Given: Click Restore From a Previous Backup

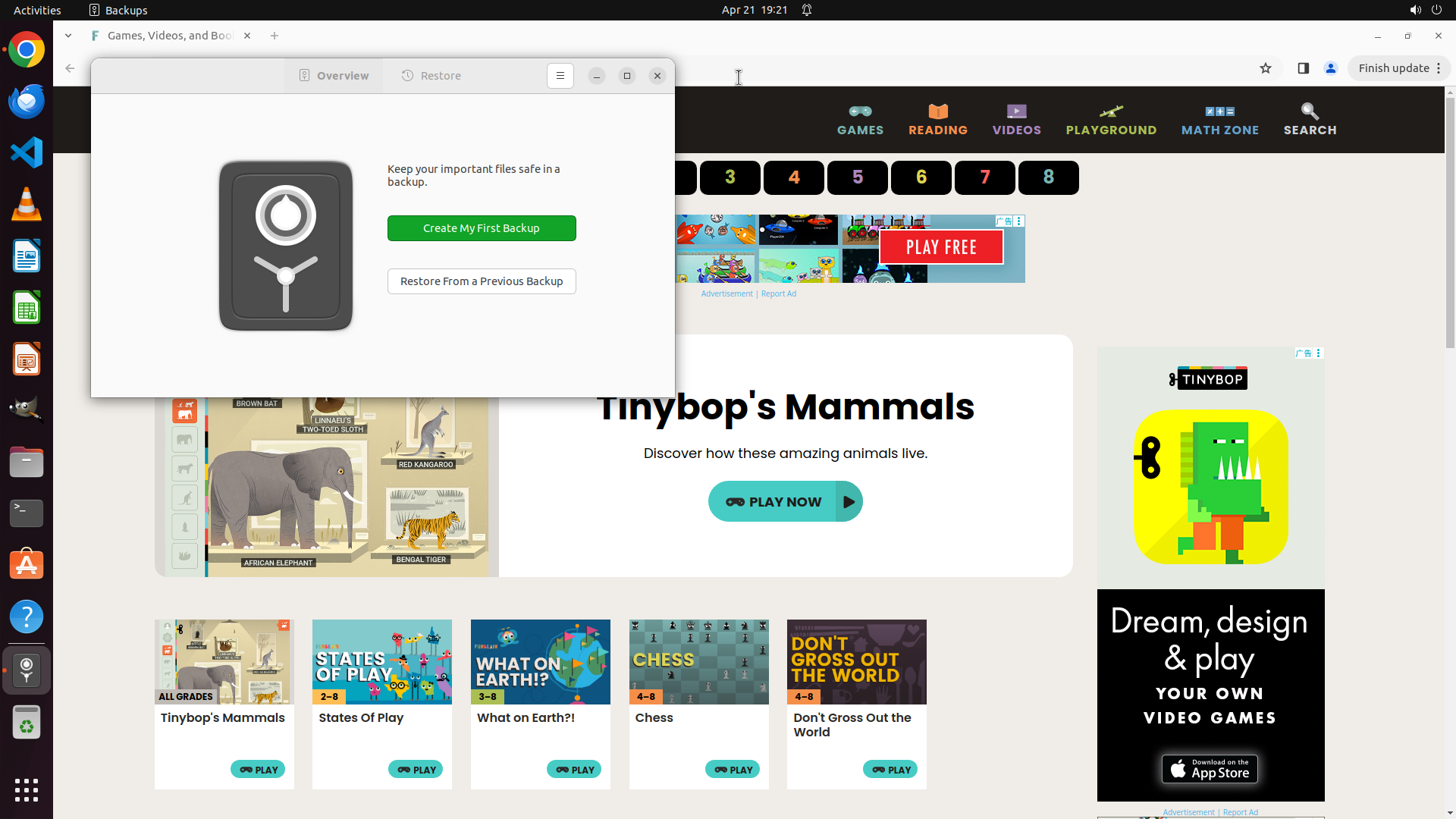Looking at the screenshot, I should pyautogui.click(x=481, y=281).
